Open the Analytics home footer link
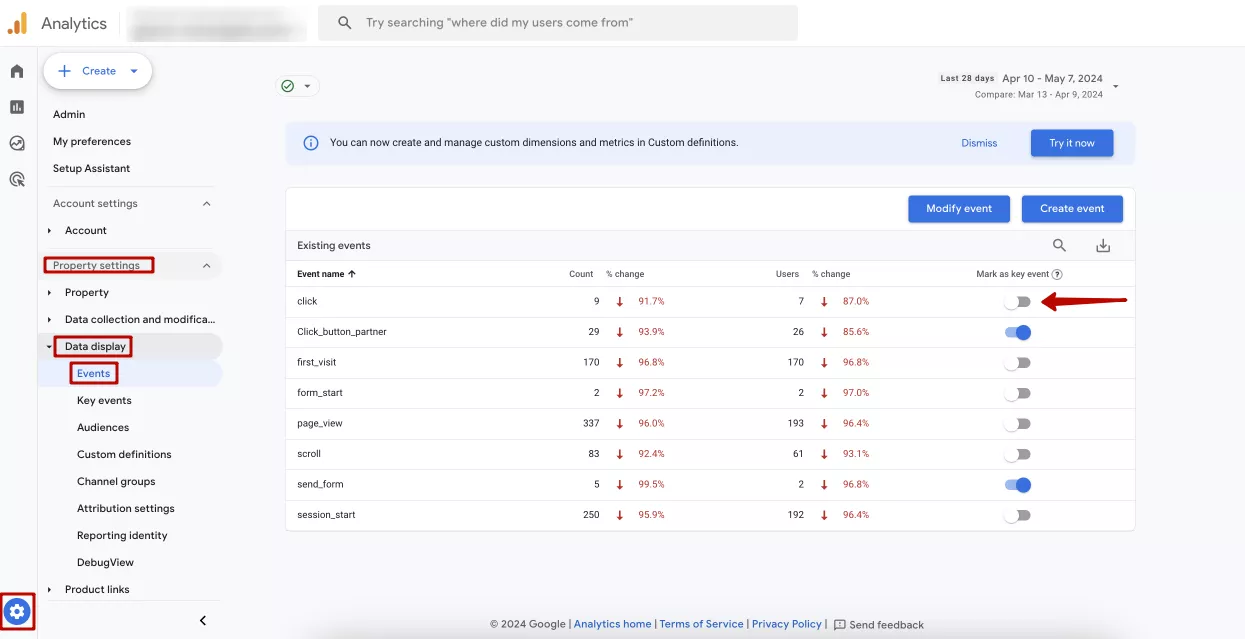Viewport: 1245px width, 639px height. [x=612, y=624]
